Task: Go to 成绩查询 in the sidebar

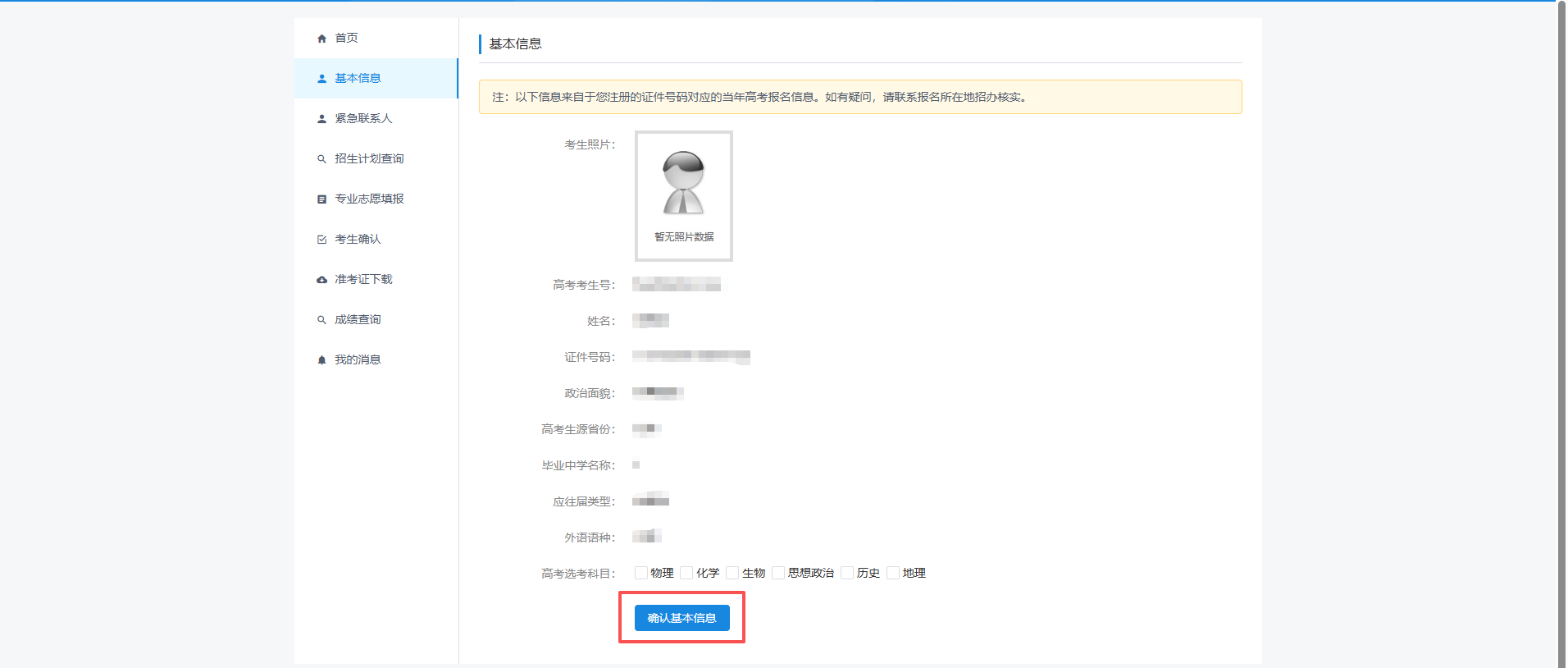Action: tap(358, 319)
